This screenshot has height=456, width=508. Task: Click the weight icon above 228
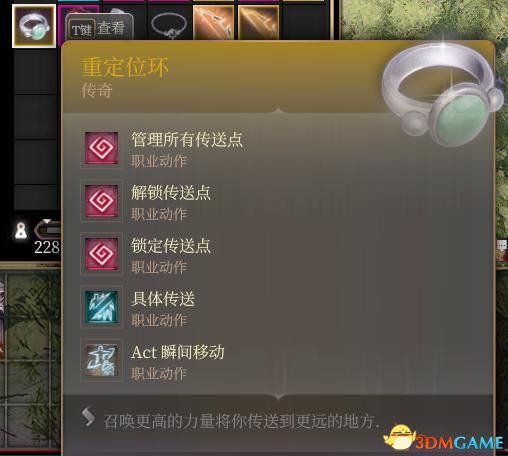click(x=21, y=231)
